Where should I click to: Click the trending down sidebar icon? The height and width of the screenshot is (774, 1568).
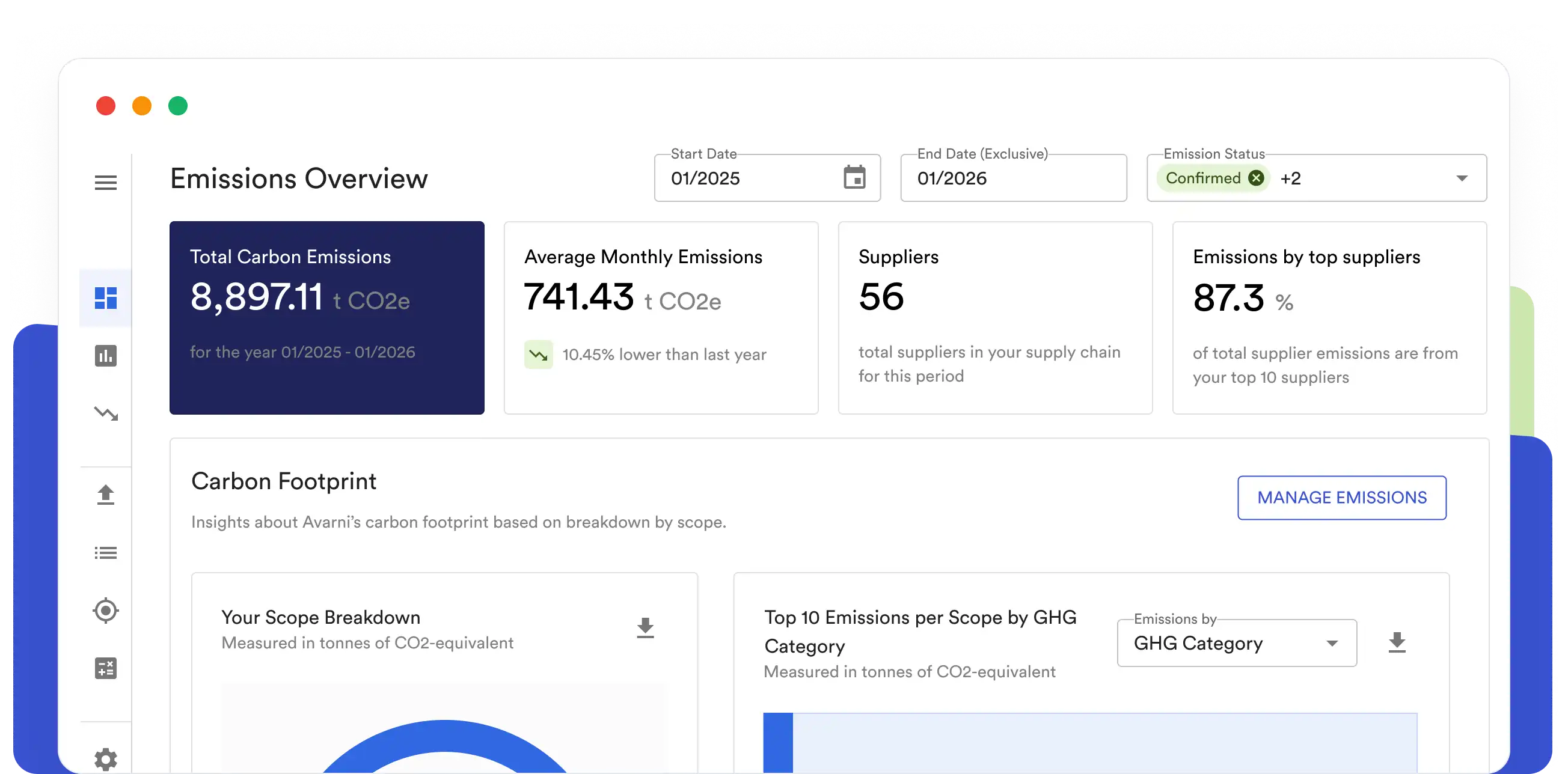pyautogui.click(x=105, y=414)
